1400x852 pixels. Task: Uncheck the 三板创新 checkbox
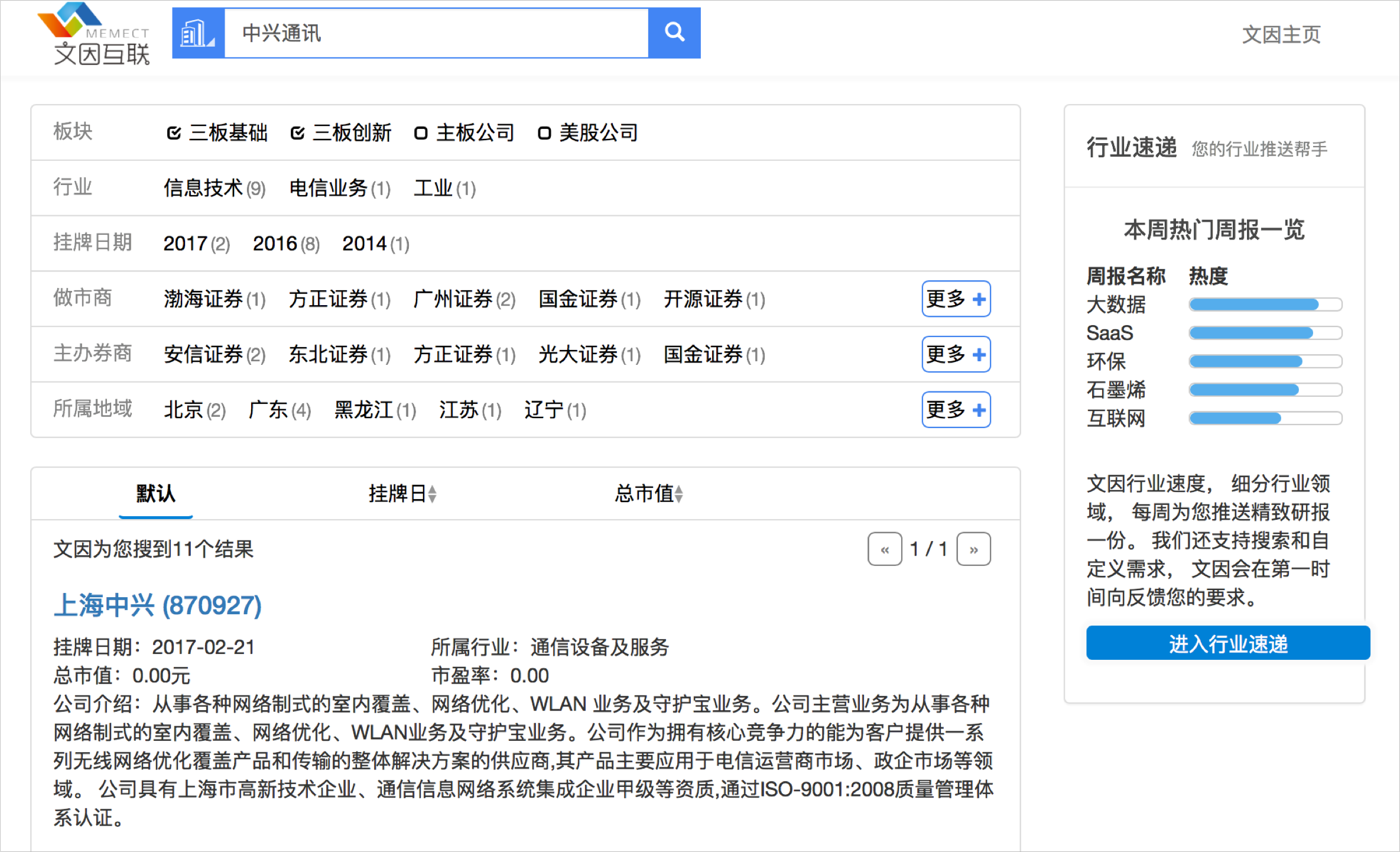(298, 133)
